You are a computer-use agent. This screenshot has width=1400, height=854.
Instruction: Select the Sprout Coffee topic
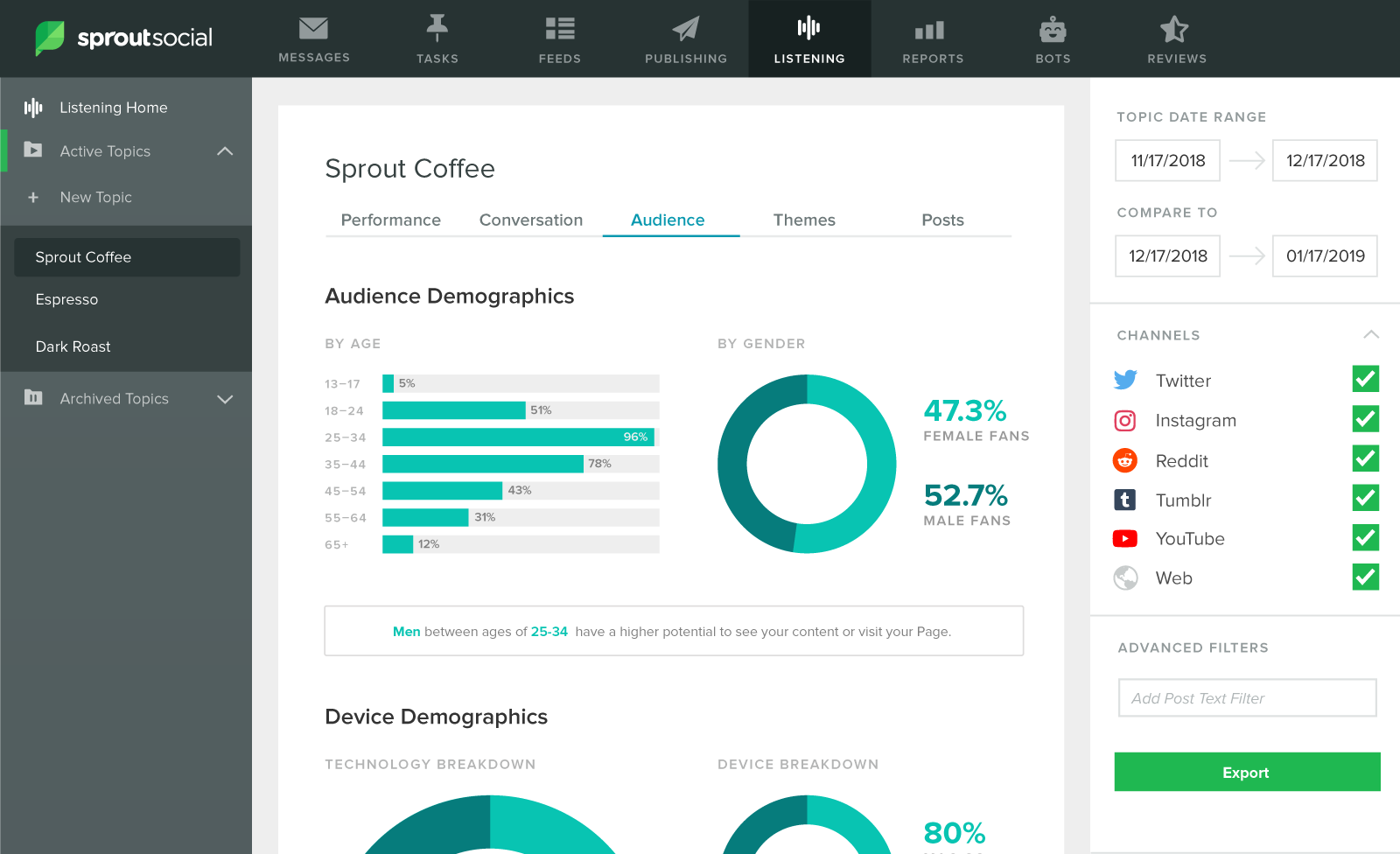(x=127, y=257)
